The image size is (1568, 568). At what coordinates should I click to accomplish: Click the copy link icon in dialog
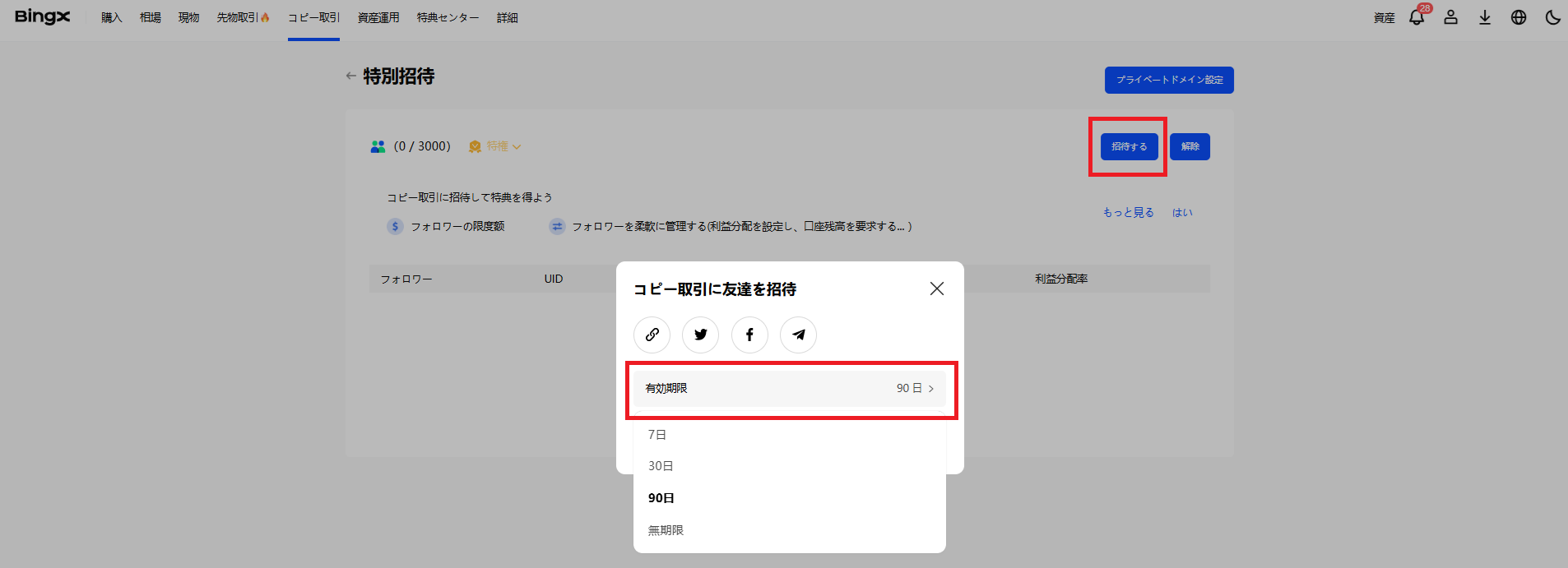click(652, 335)
